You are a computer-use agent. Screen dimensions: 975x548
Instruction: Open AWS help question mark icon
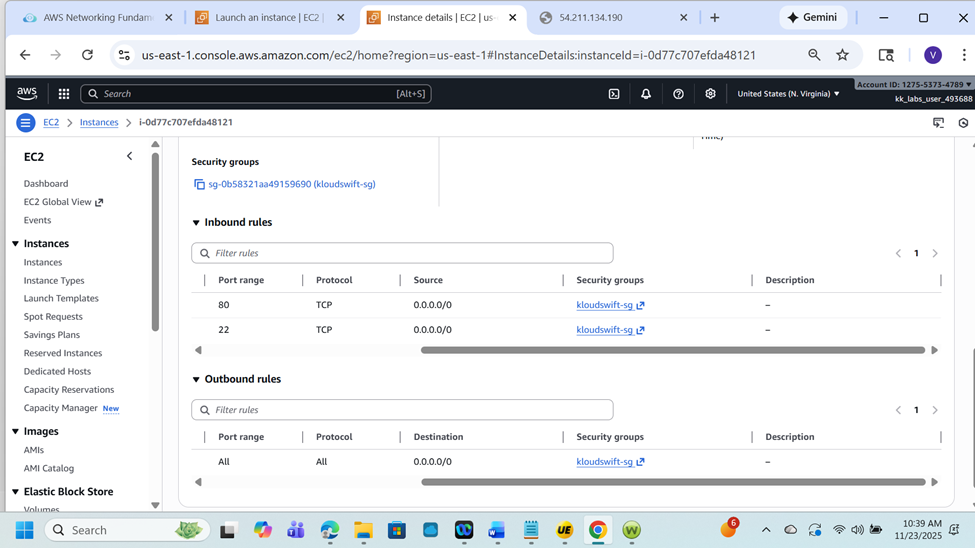(678, 94)
